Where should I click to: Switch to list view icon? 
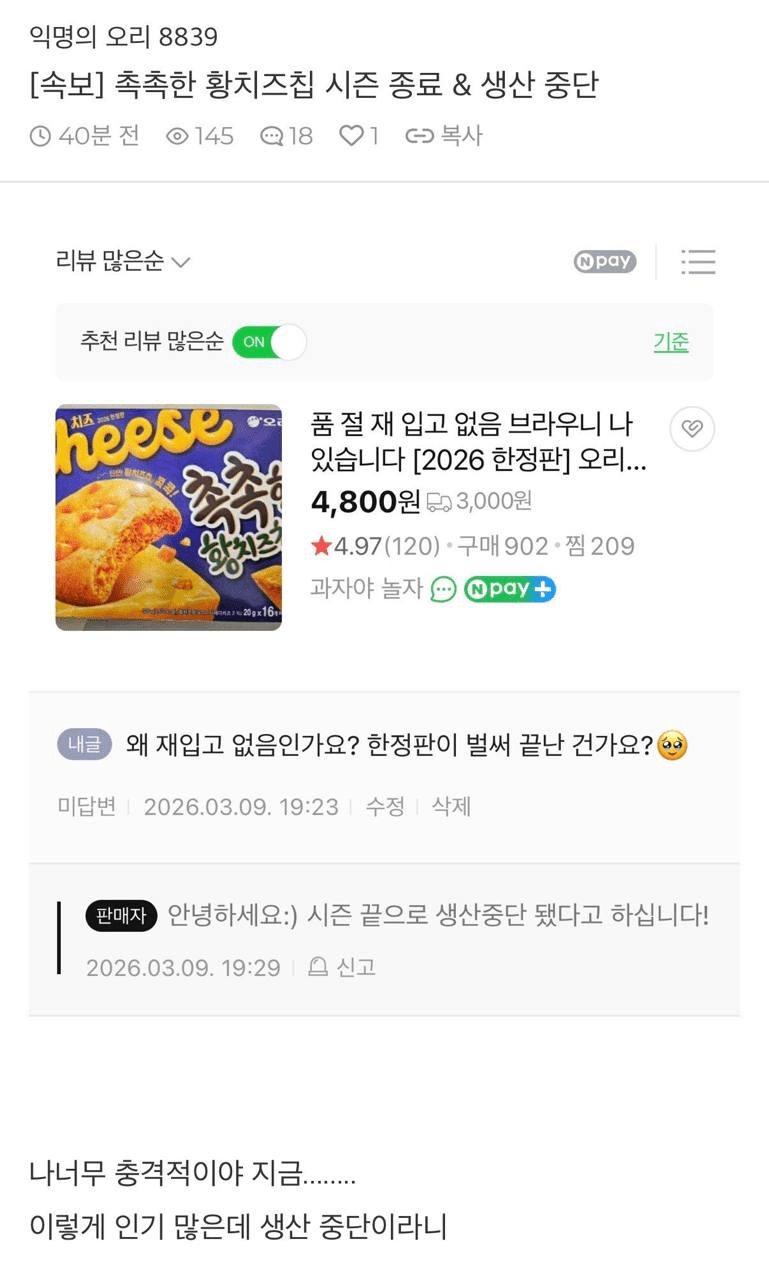(x=698, y=262)
